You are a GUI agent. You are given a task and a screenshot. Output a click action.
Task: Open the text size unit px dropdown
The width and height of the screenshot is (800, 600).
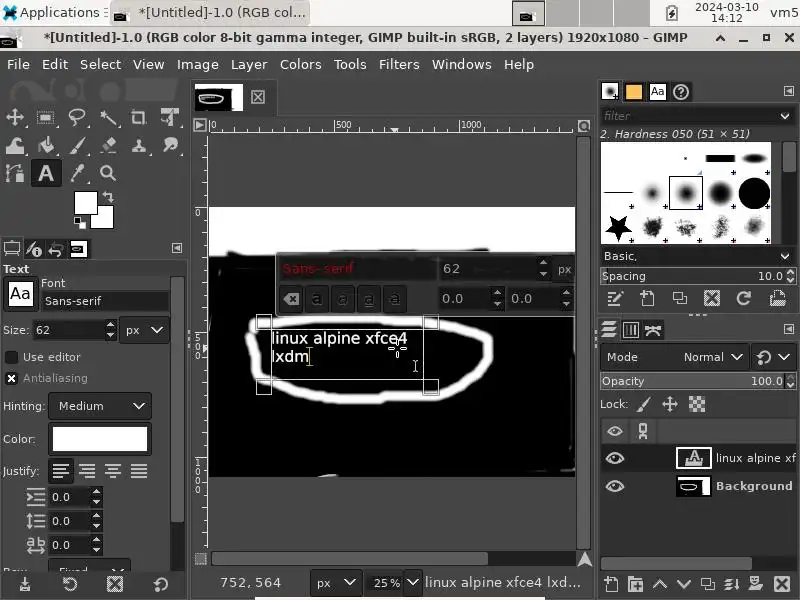tap(144, 330)
